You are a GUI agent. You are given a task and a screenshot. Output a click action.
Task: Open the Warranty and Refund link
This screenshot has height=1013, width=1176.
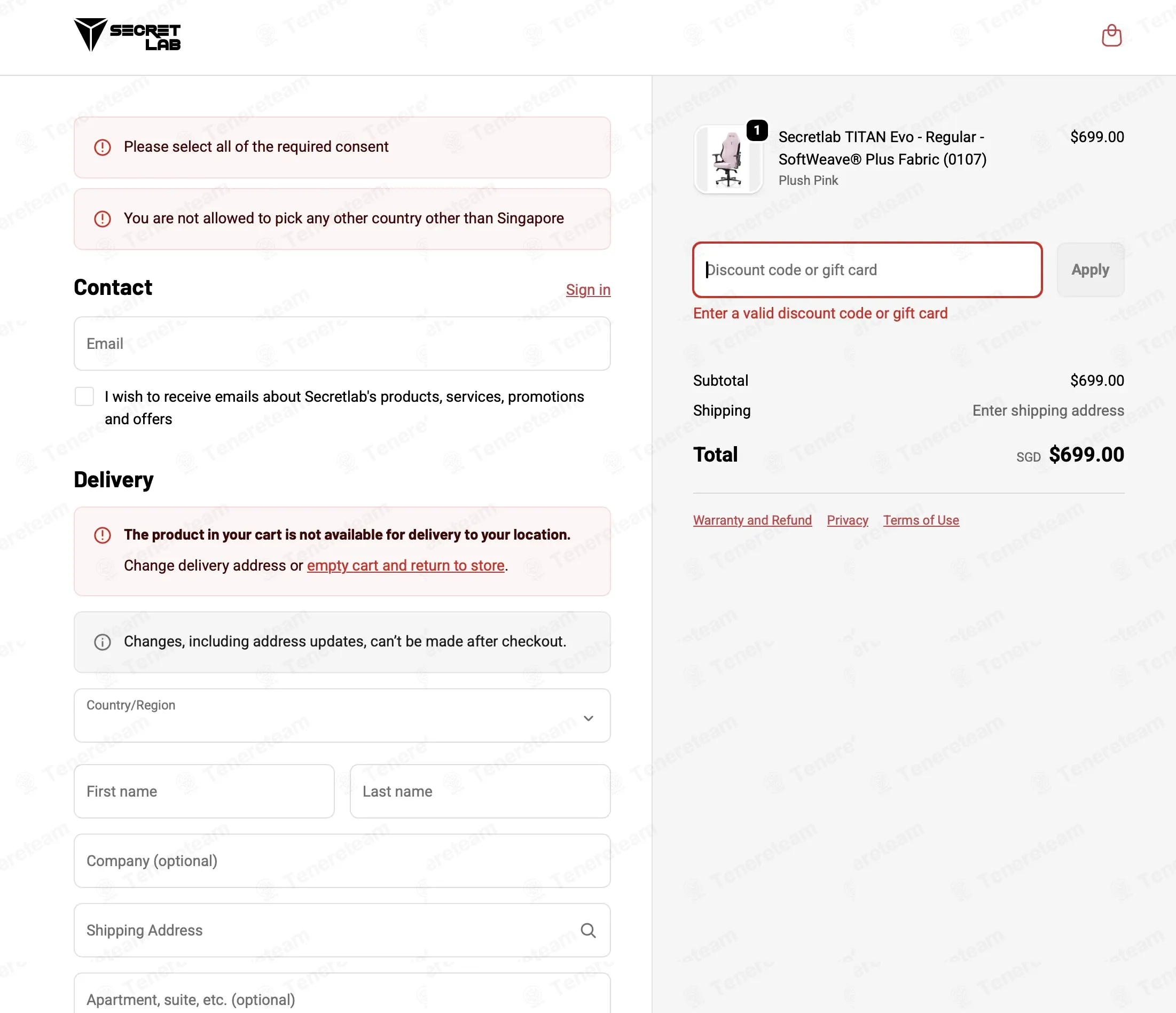click(x=752, y=520)
